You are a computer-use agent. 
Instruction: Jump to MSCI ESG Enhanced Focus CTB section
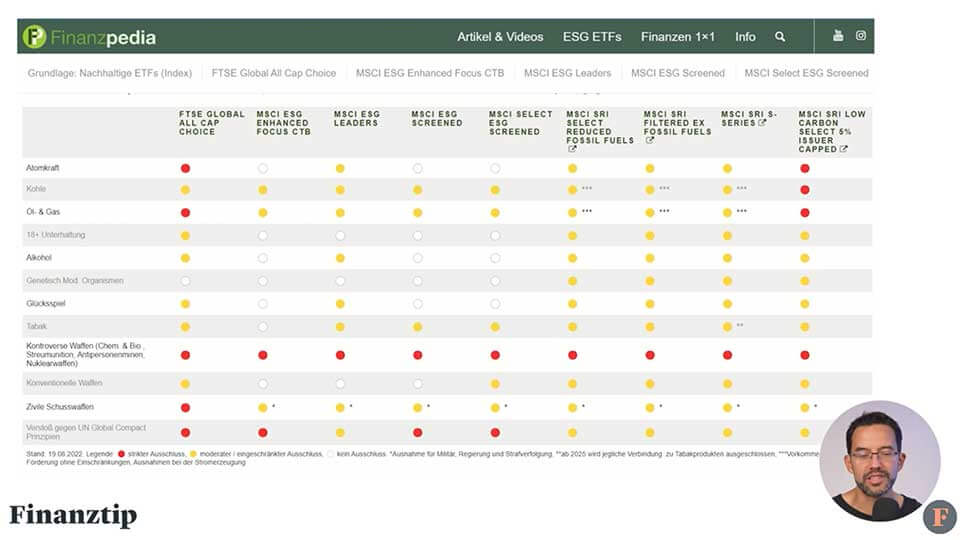(x=430, y=73)
